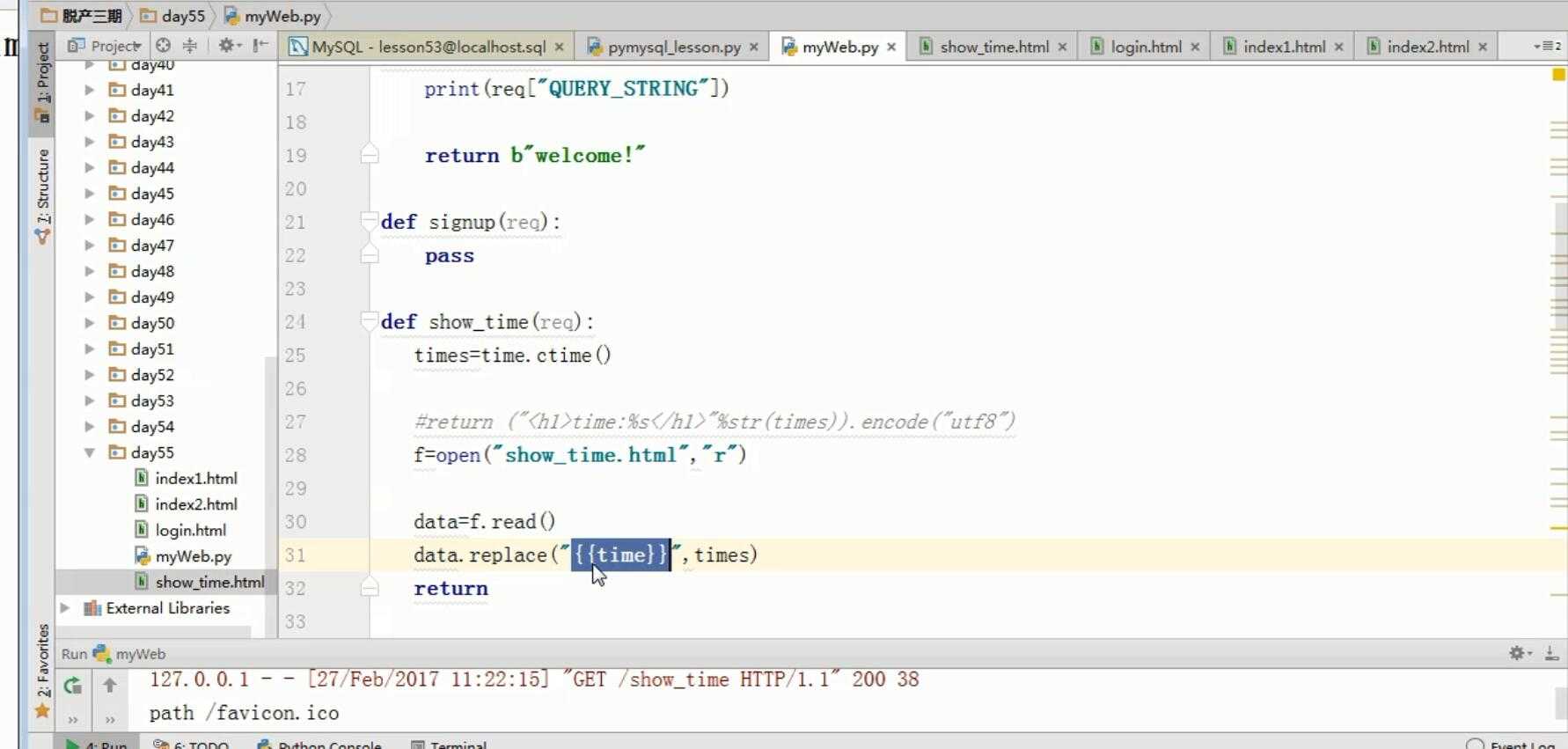Image resolution: width=1568 pixels, height=749 pixels.
Task: Open the 7: Structure tool window button
Action: (x=42, y=195)
